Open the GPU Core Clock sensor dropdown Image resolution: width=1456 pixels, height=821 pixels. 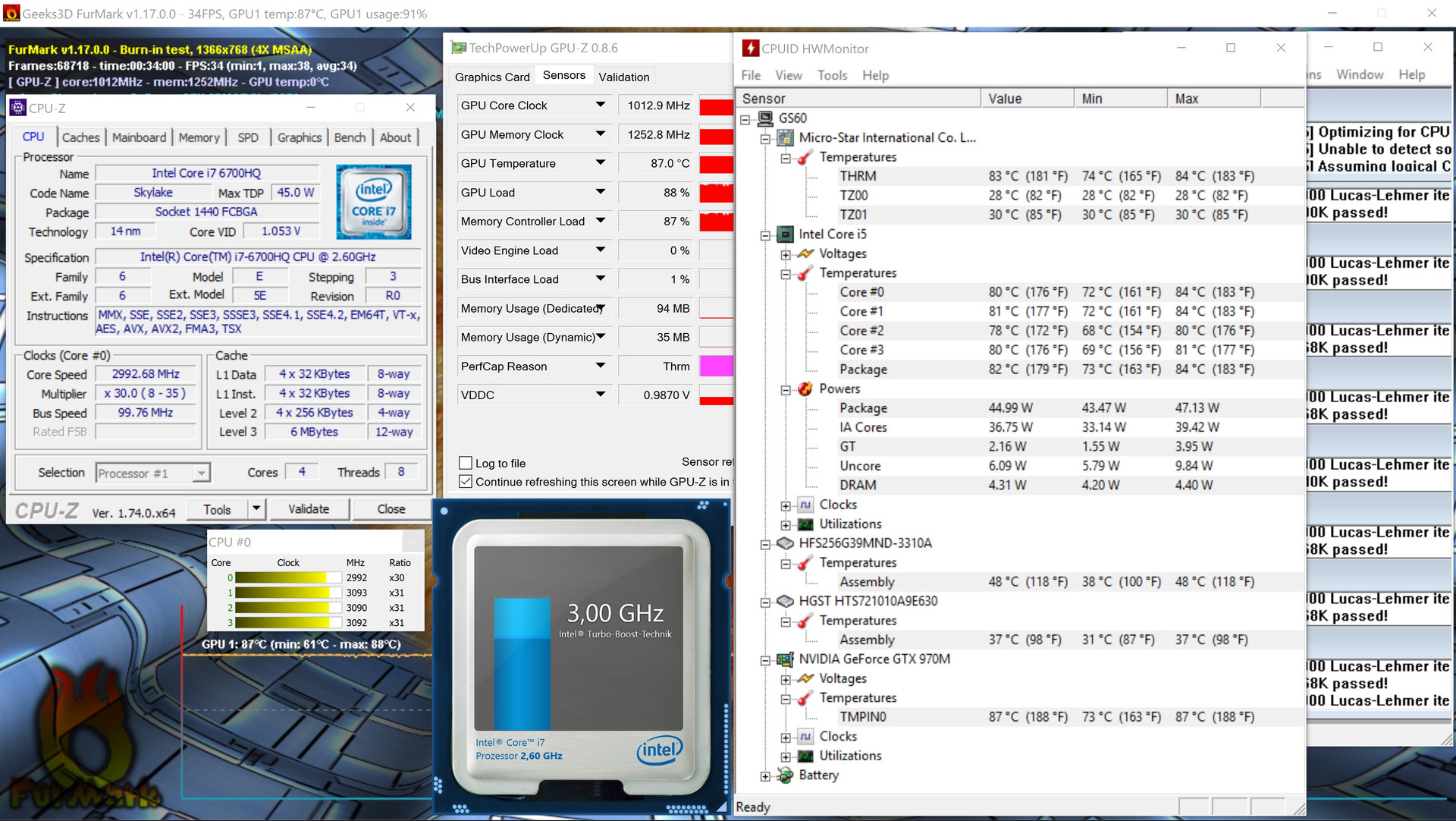point(601,105)
